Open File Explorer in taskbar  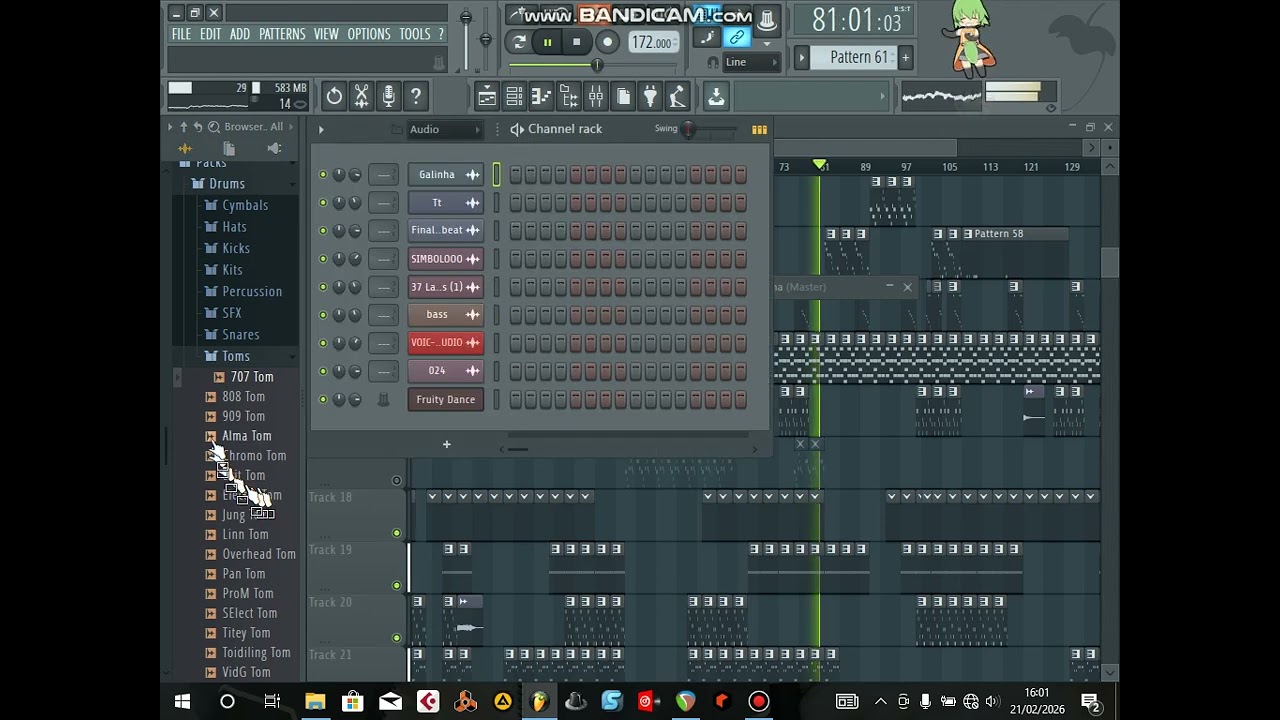pos(315,702)
